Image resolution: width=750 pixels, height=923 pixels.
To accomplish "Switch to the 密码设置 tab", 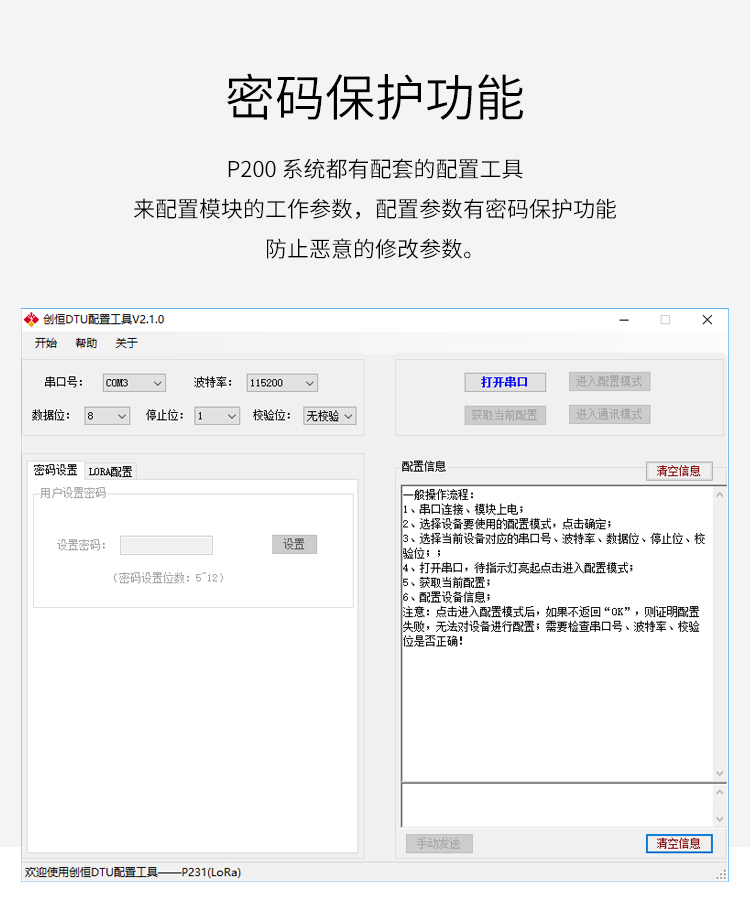I will pos(55,470).
